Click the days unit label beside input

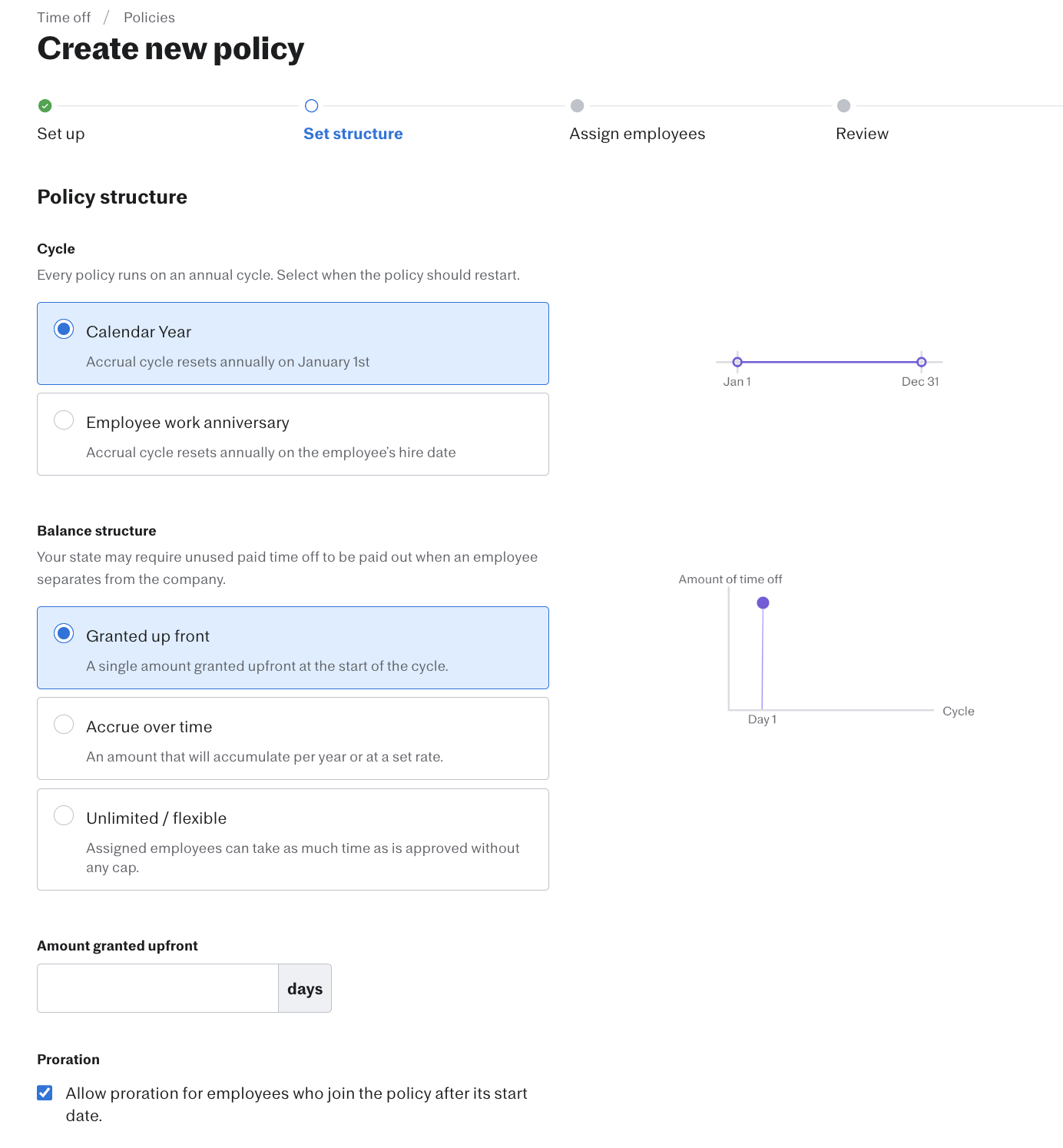point(305,989)
